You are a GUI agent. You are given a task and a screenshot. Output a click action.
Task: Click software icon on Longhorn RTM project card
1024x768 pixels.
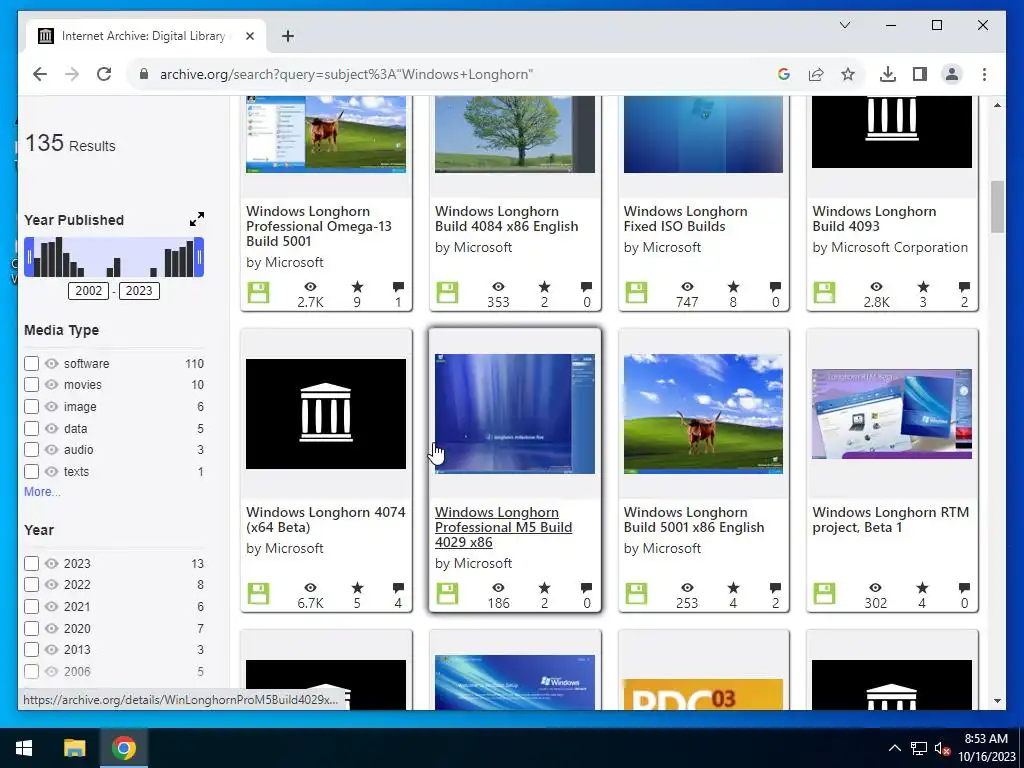(x=824, y=594)
